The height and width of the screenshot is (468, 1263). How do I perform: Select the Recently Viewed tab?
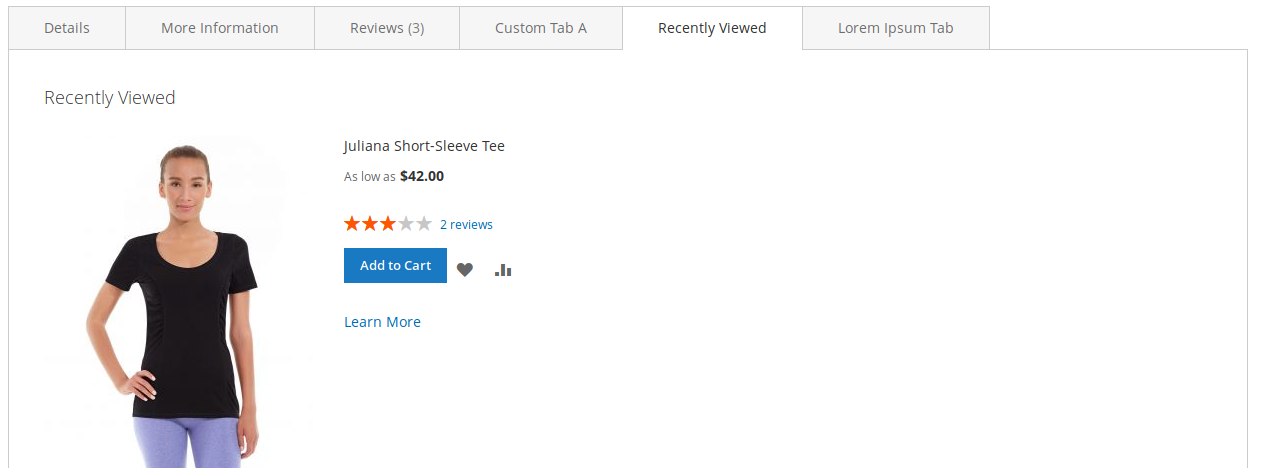tap(712, 28)
